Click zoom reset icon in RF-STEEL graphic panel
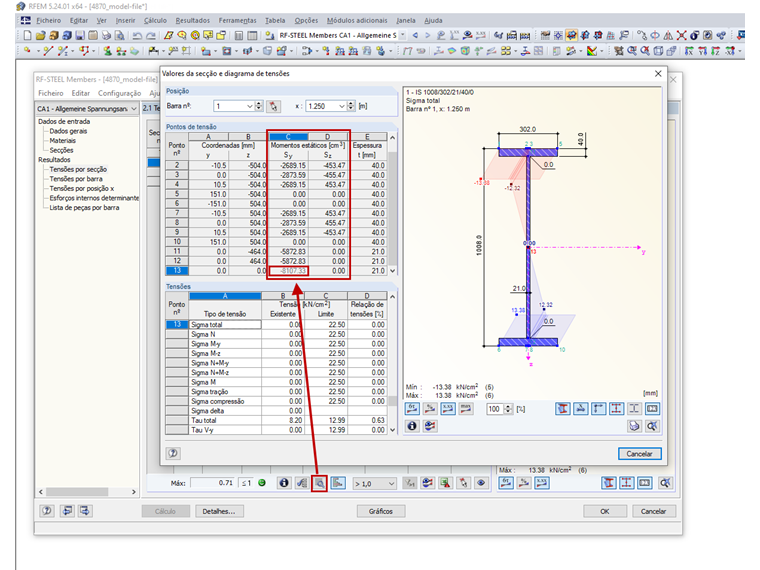 (665, 483)
